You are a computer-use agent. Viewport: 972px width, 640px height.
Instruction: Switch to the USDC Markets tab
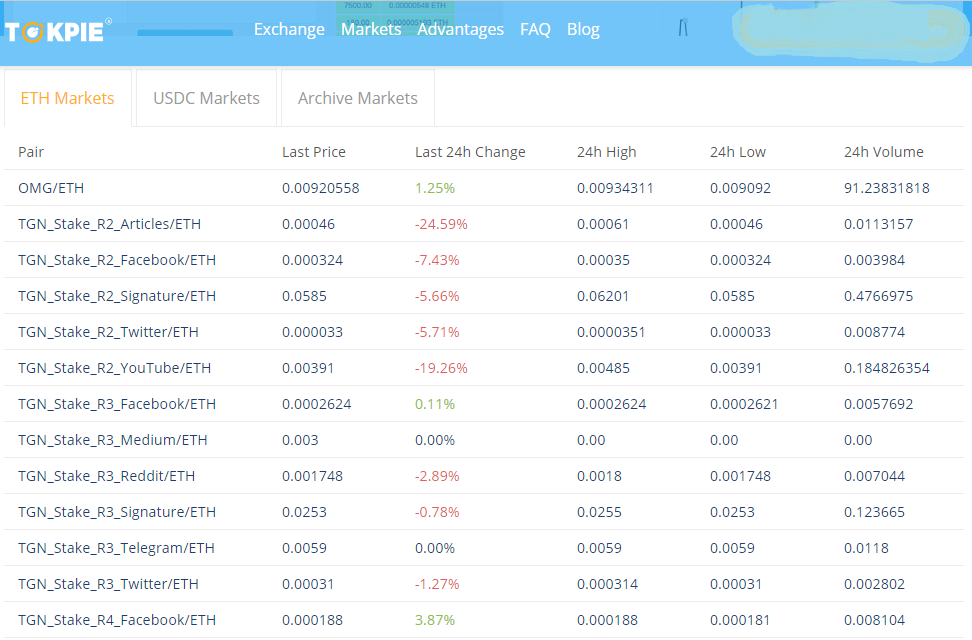tap(206, 98)
